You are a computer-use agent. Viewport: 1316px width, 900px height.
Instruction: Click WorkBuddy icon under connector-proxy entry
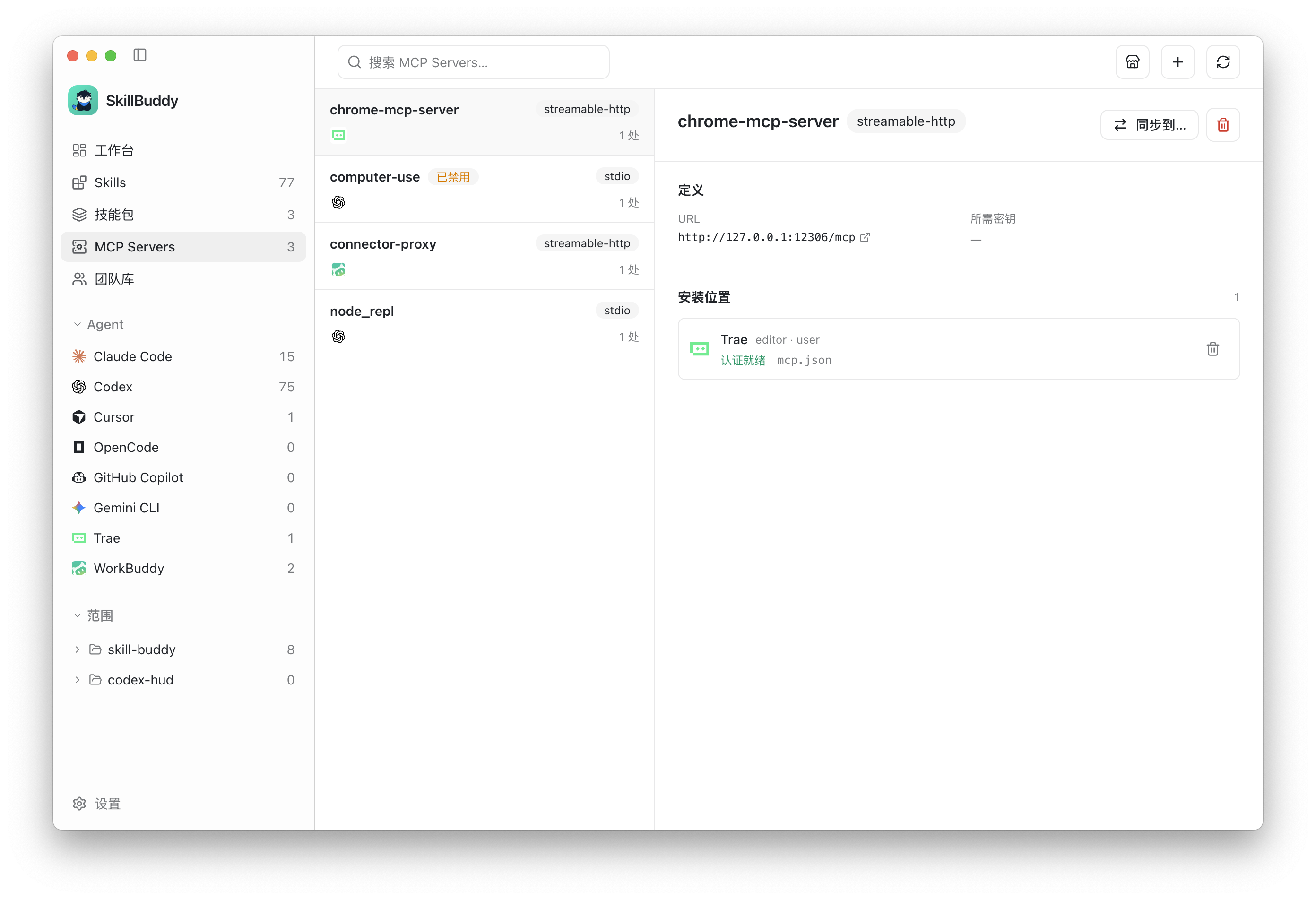pos(338,269)
